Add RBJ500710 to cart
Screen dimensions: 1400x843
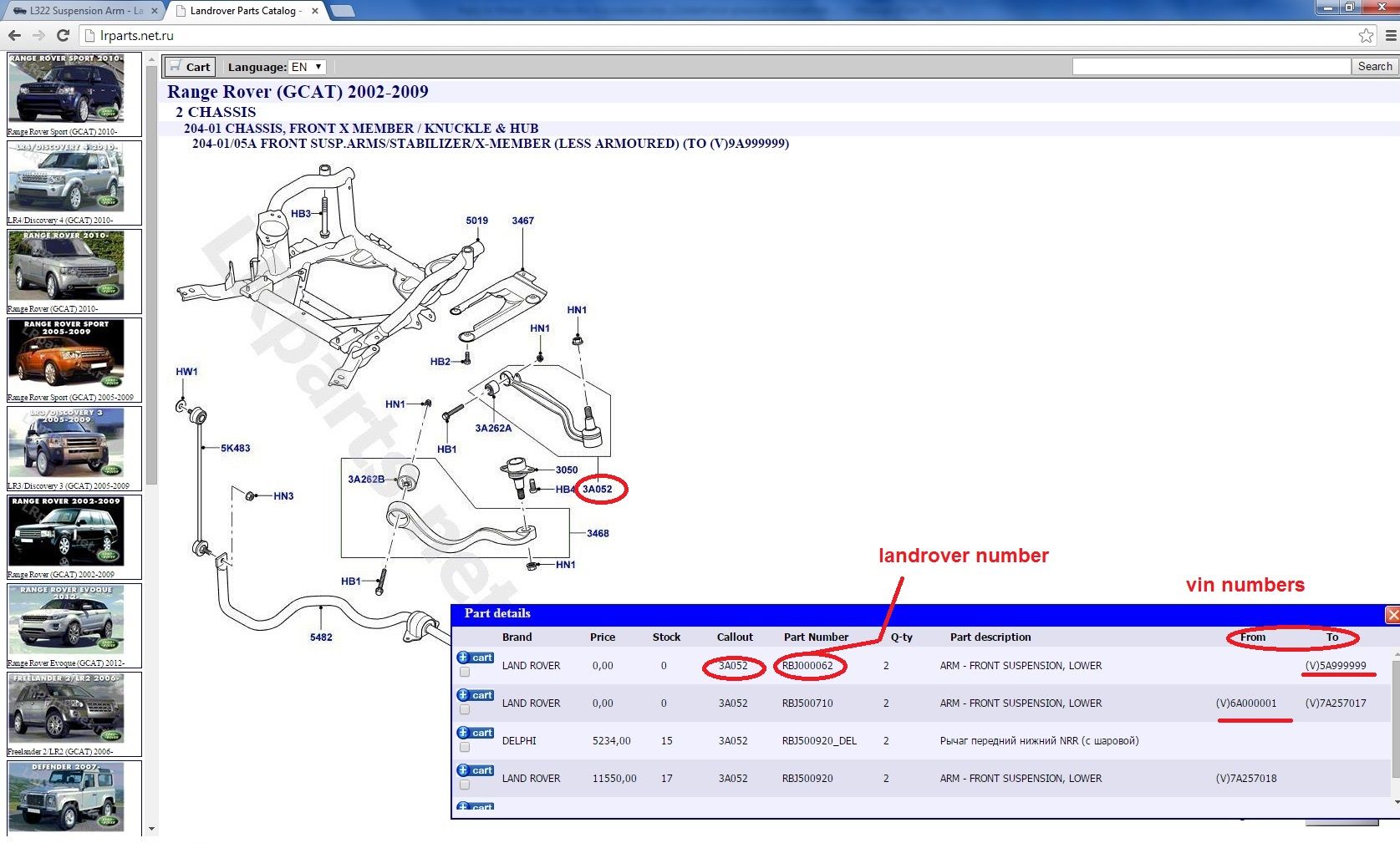coord(476,695)
